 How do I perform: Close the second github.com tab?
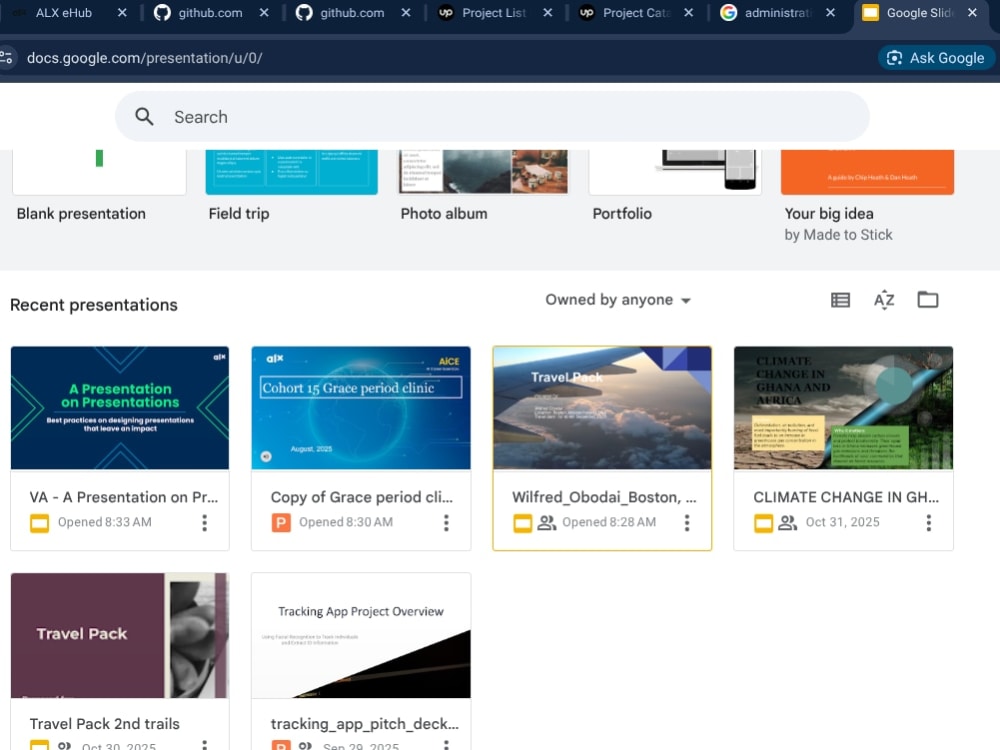(406, 13)
